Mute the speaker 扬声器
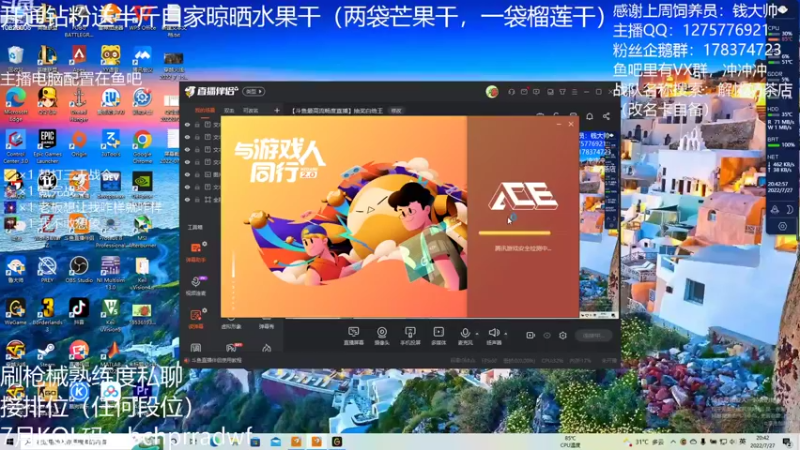Screen dimensions: 800x450 point(493,336)
